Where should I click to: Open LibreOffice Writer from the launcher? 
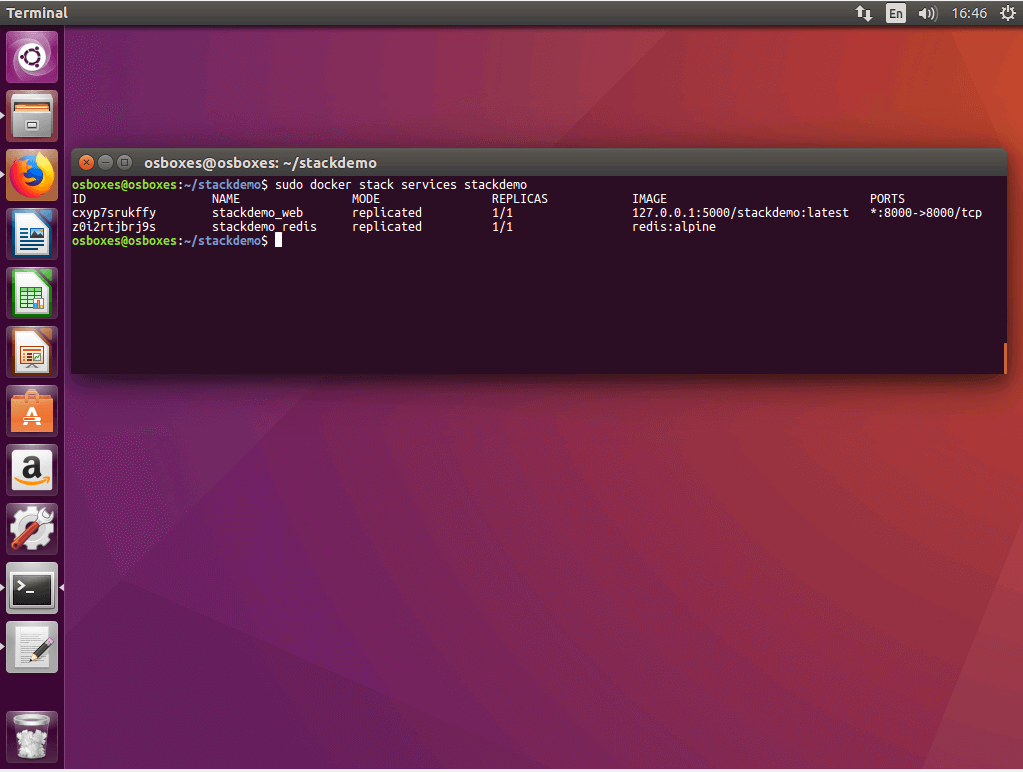click(32, 234)
